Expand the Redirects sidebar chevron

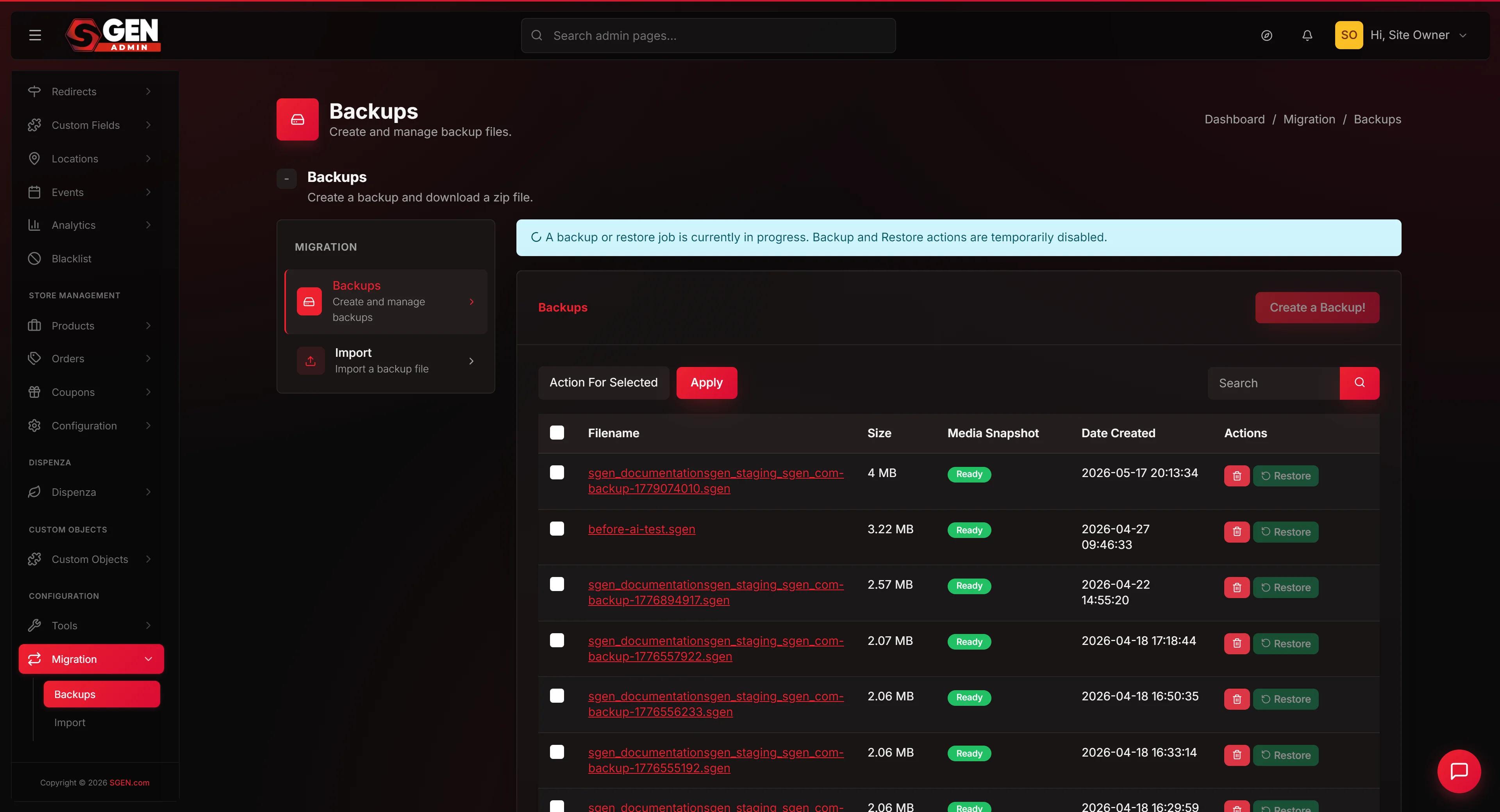(x=148, y=91)
